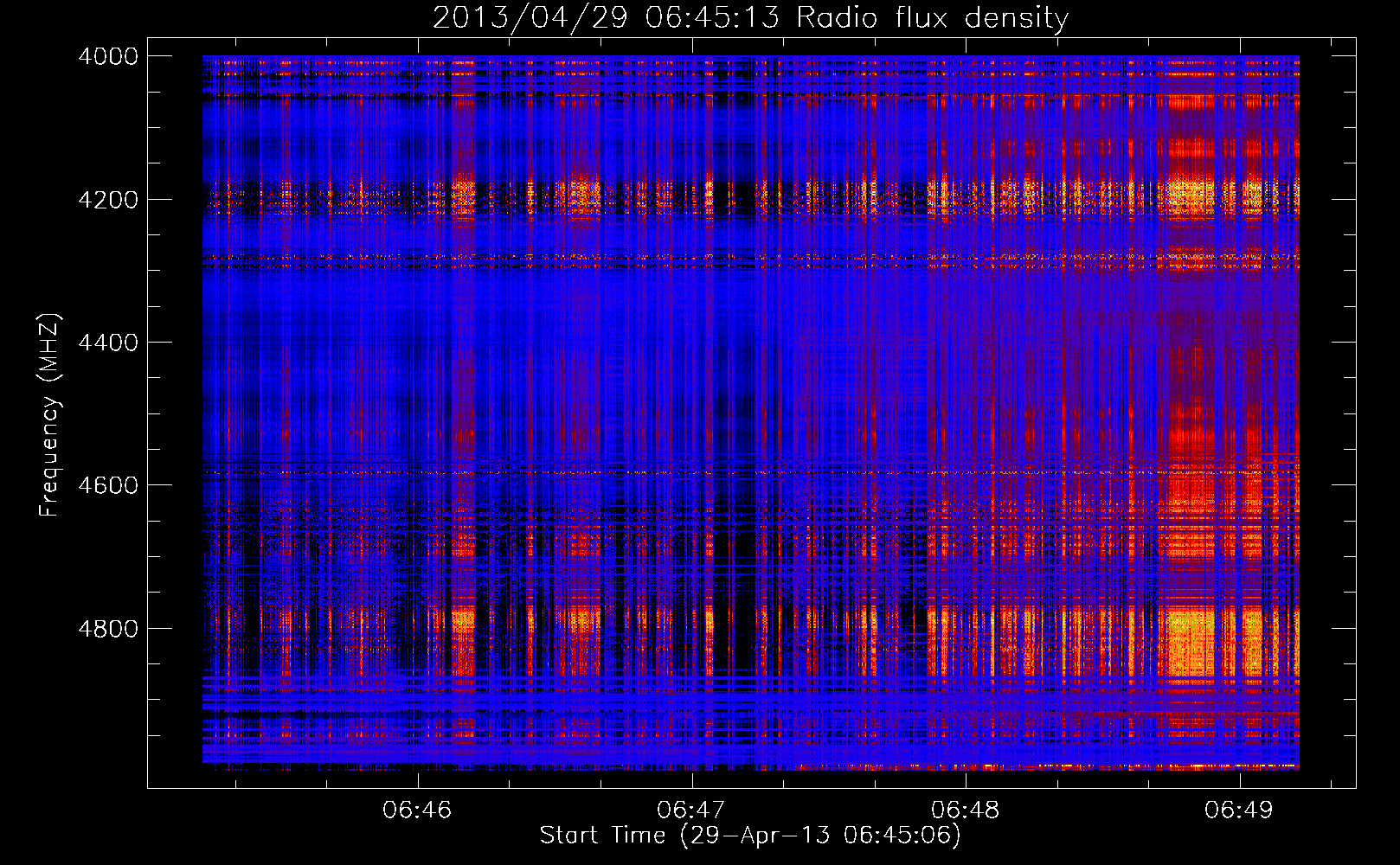
Task: Click the 4400 frequency tick label
Action: pos(108,343)
